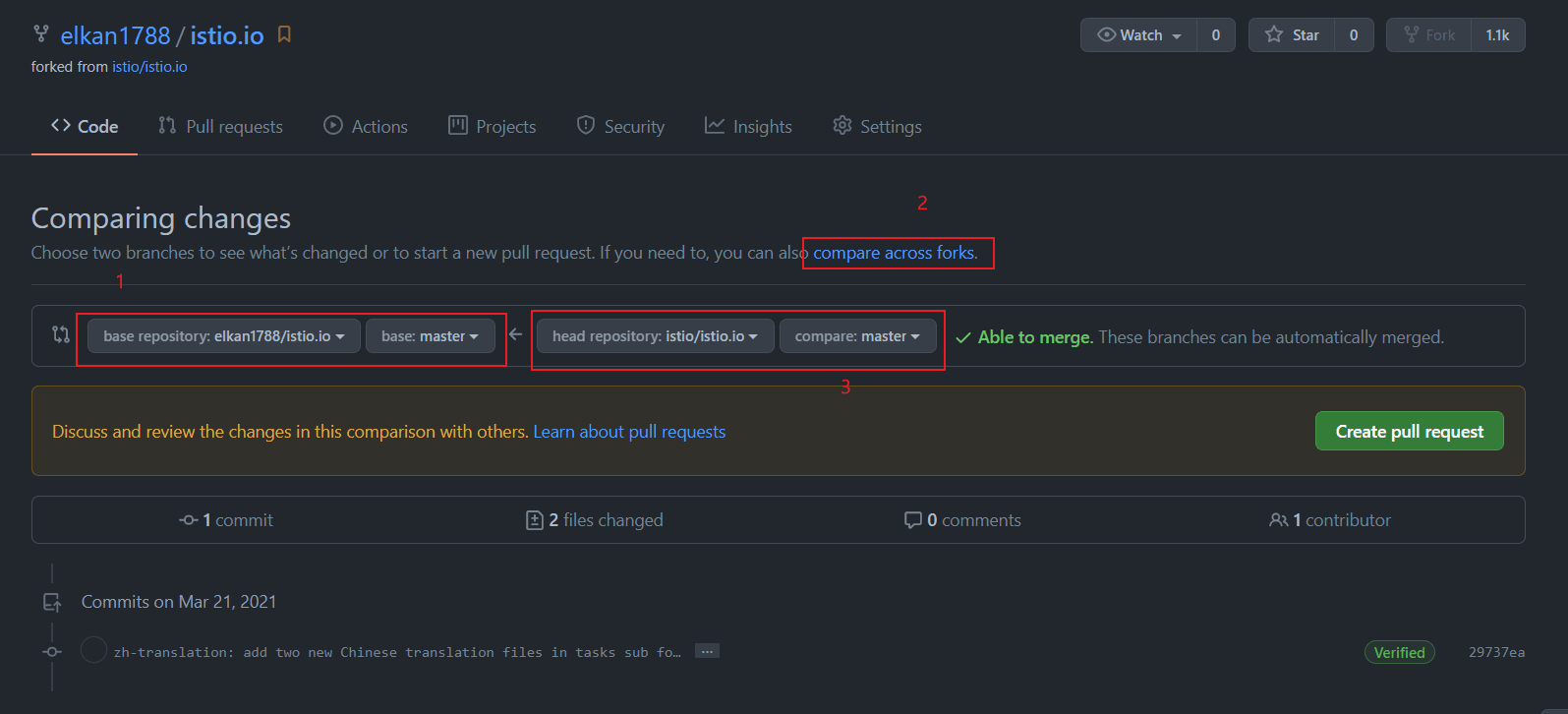Open the head repository istio/istio.io dropdown
This screenshot has height=714, width=1568.
point(656,336)
